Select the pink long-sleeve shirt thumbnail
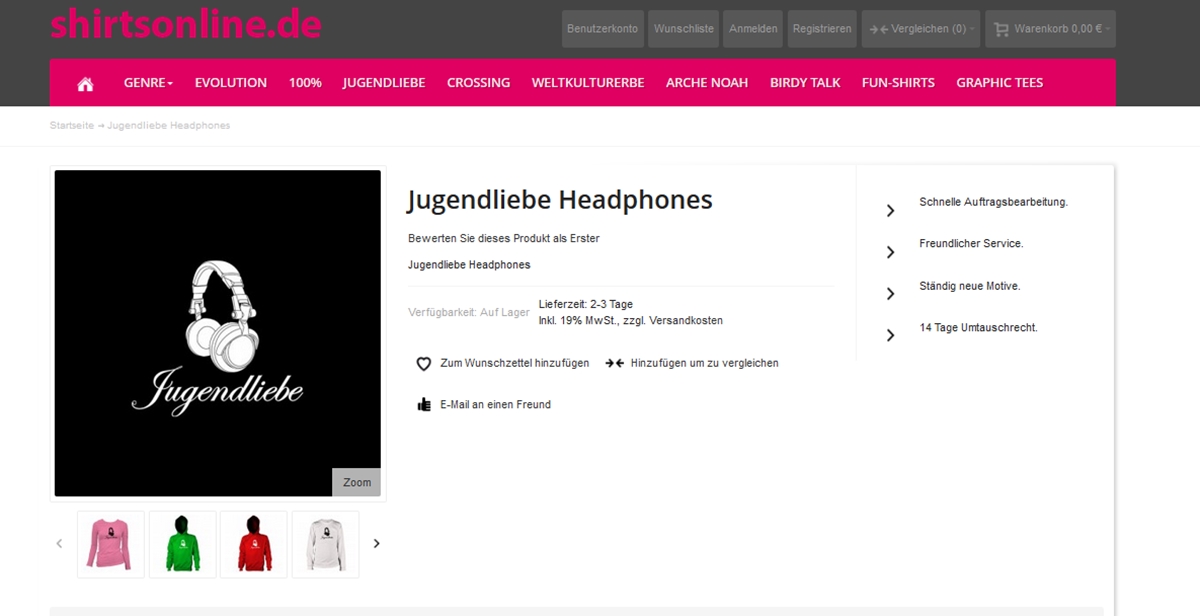 pyautogui.click(x=111, y=544)
